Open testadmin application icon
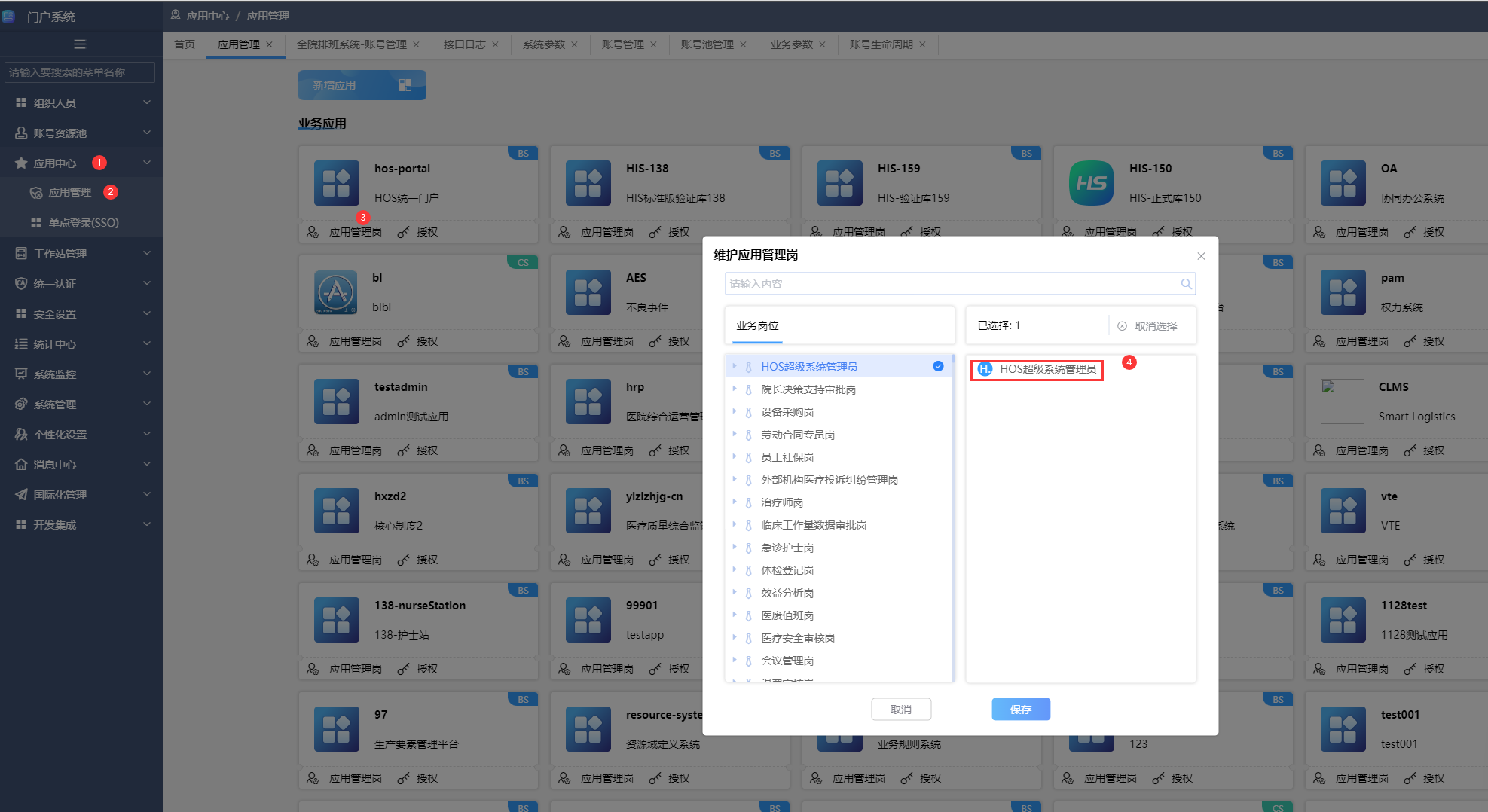The height and width of the screenshot is (812, 1488). [x=337, y=401]
